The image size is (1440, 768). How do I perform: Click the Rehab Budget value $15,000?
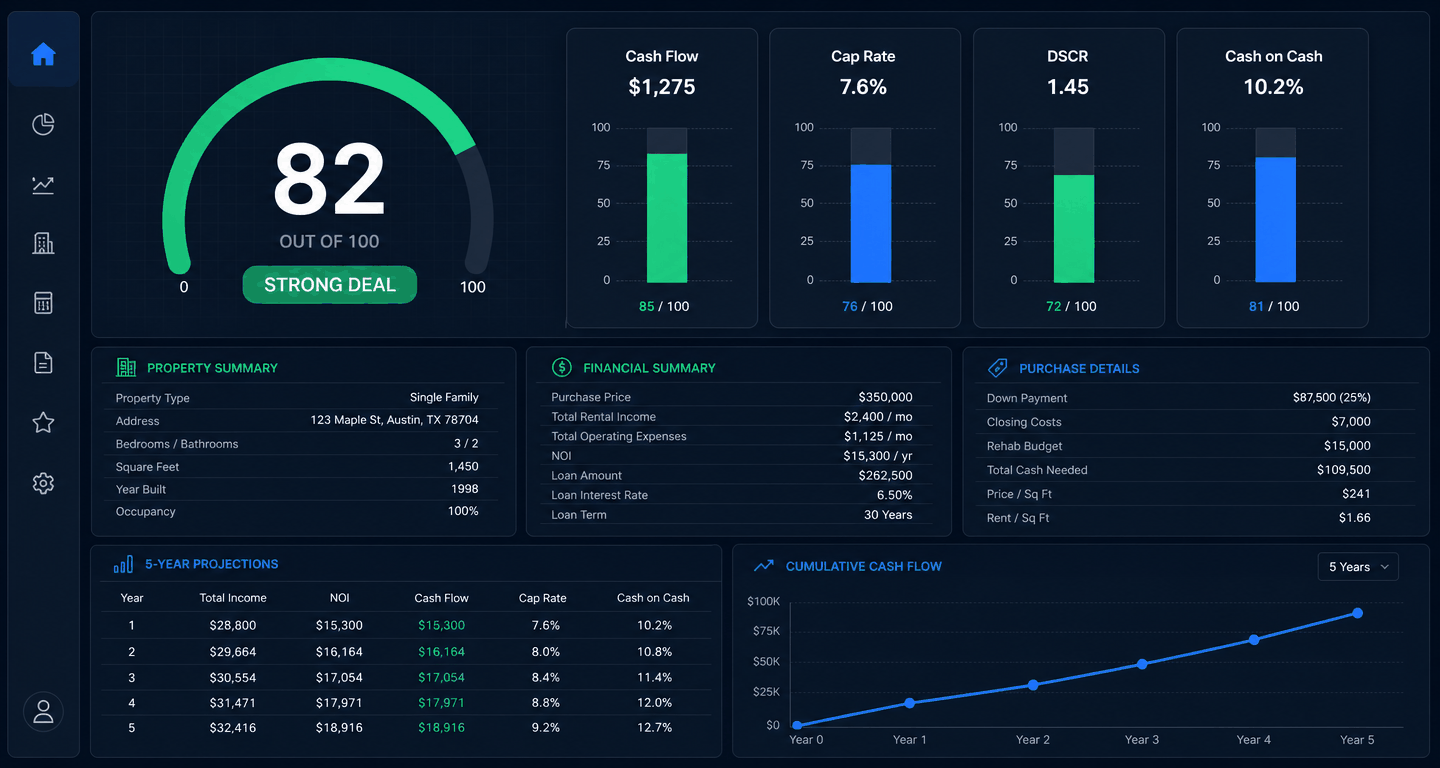click(x=1347, y=446)
